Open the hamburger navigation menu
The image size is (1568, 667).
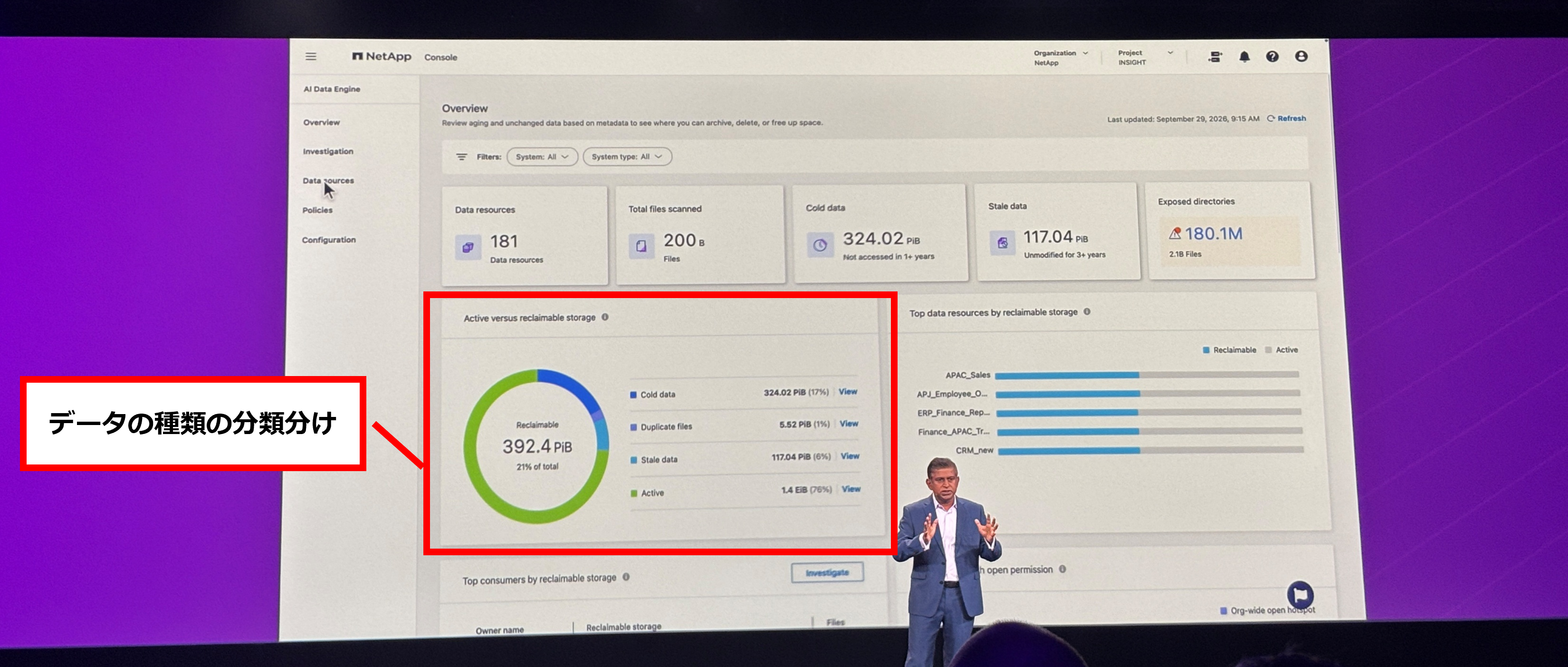[311, 57]
